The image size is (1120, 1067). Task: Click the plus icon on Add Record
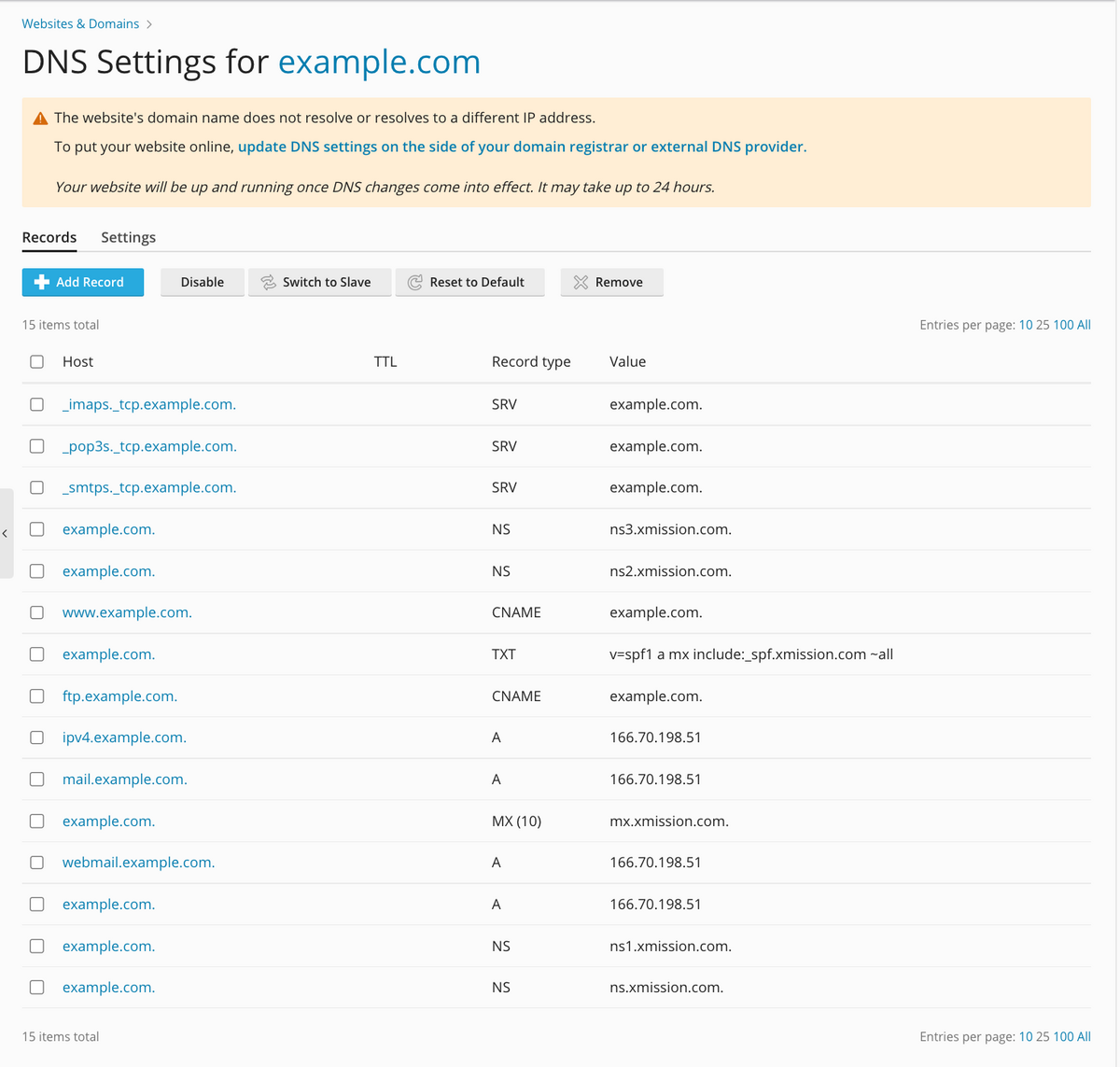click(x=41, y=282)
